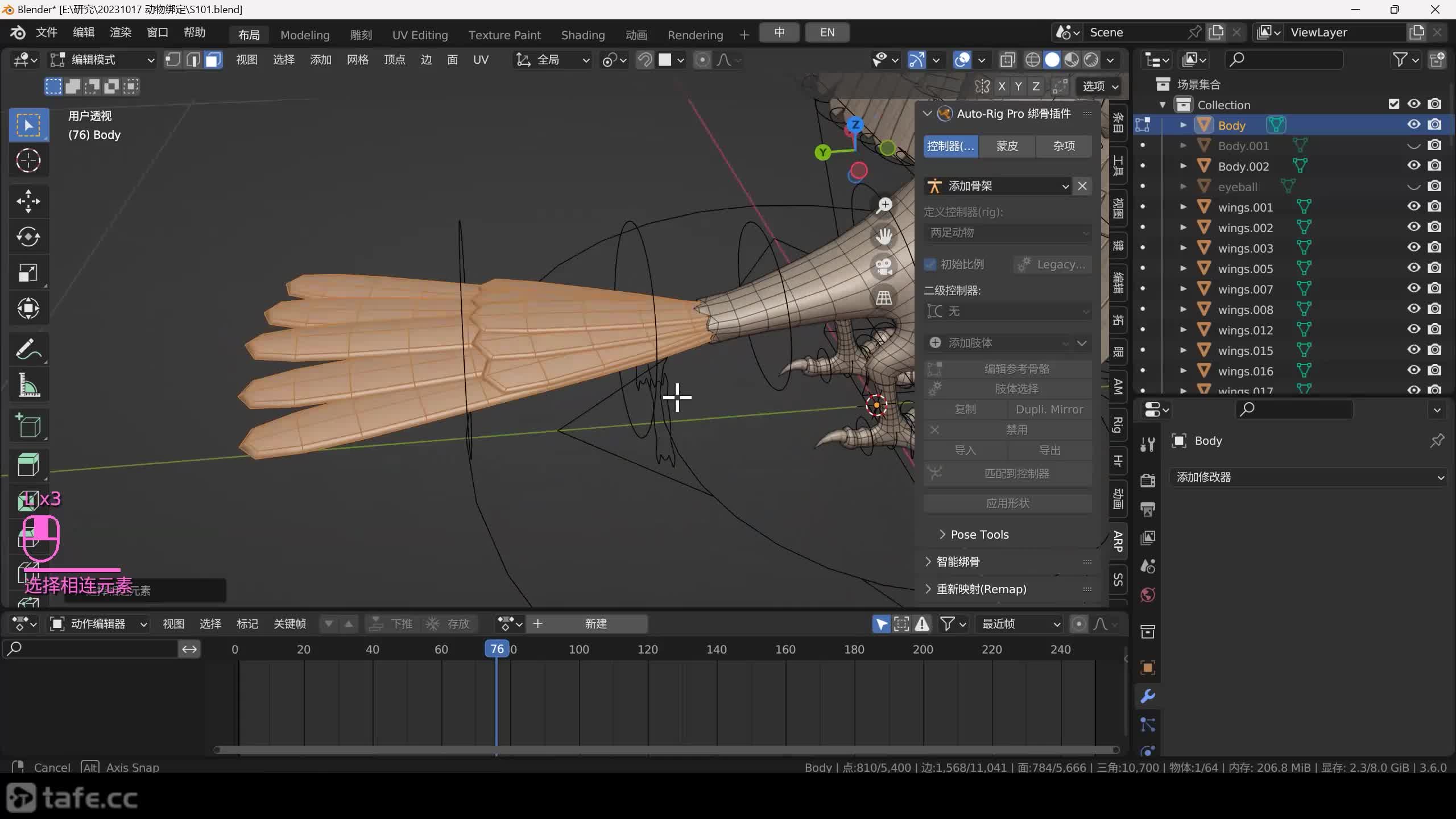Show the Body.001 object in viewport
This screenshot has height=819, width=1456.
click(1414, 145)
